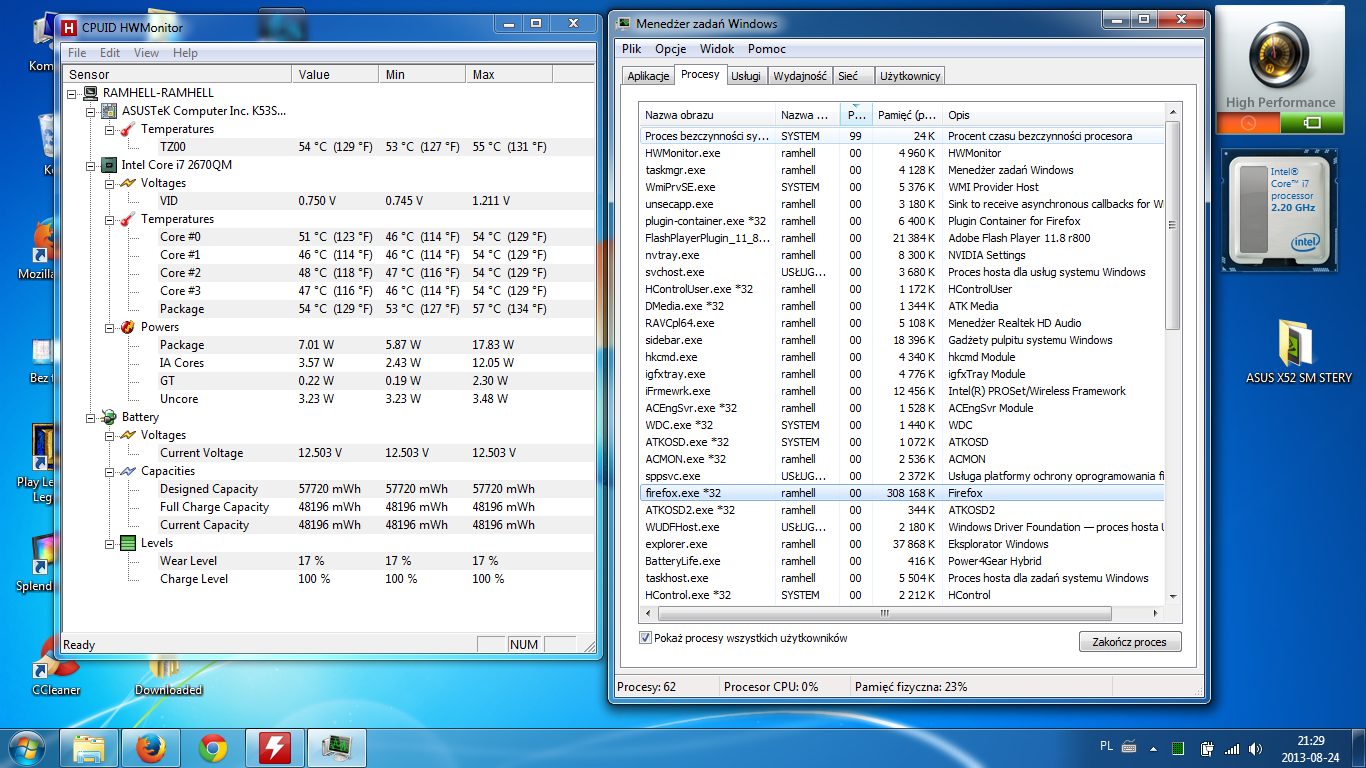Viewport: 1366px width, 768px height.
Task: Click the battery icon beside the Battery node
Action: (109, 417)
